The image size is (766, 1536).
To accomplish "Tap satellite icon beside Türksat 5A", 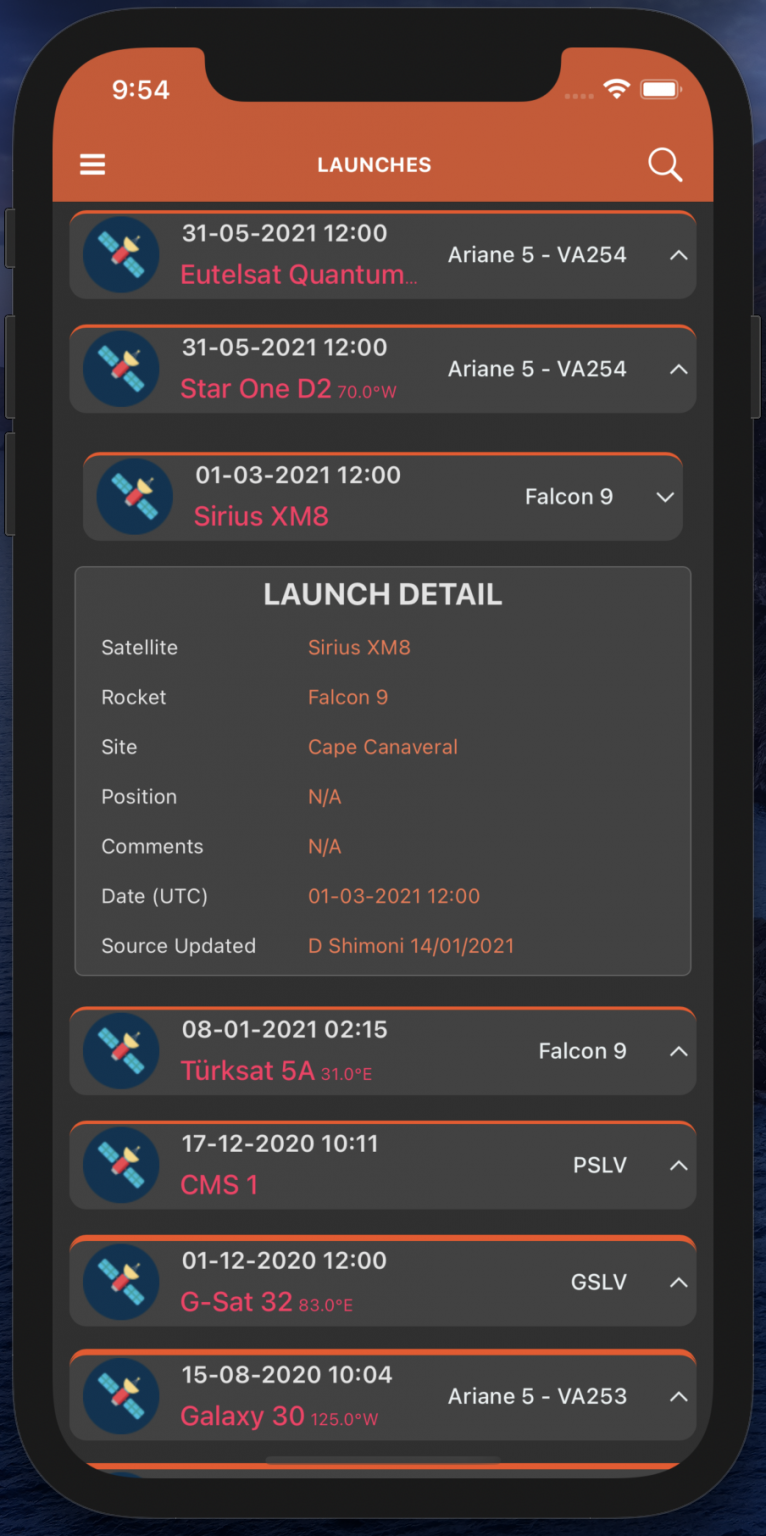I will tap(121, 1050).
